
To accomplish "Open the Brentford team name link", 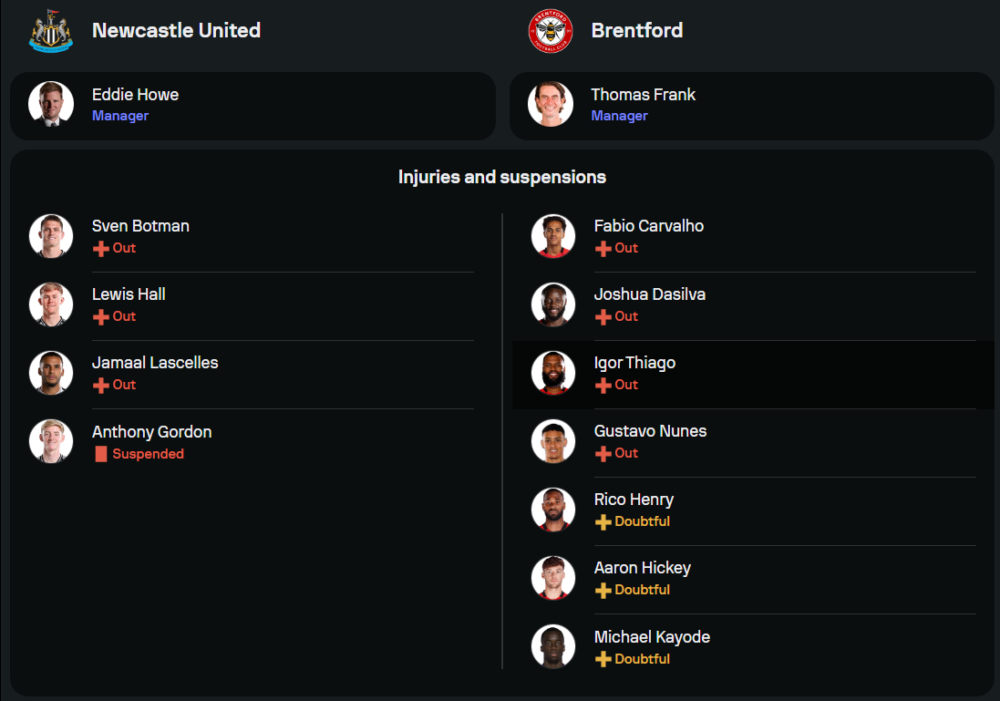I will (x=637, y=31).
